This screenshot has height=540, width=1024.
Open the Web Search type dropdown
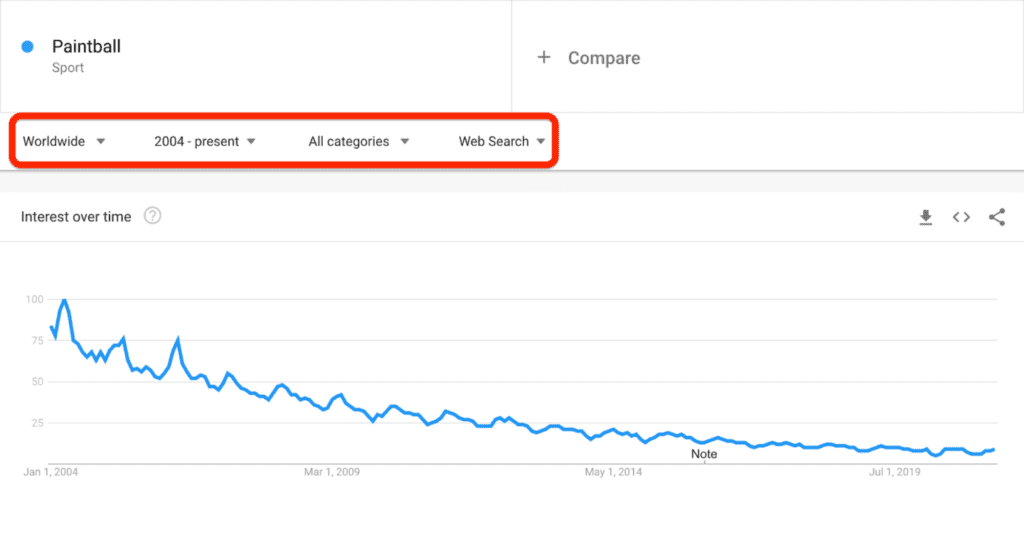tap(502, 141)
